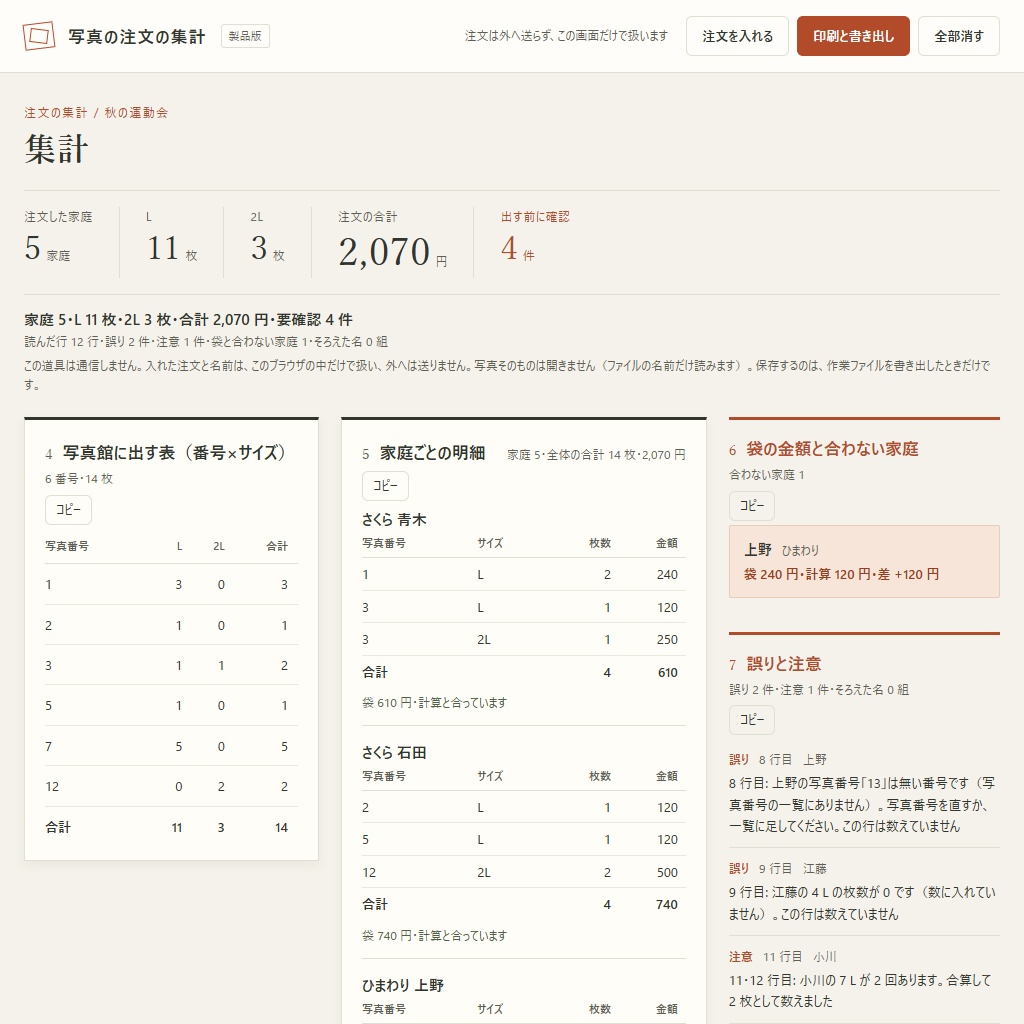
Task: Click the ひまわり 上野 family heading
Action: pos(403,985)
